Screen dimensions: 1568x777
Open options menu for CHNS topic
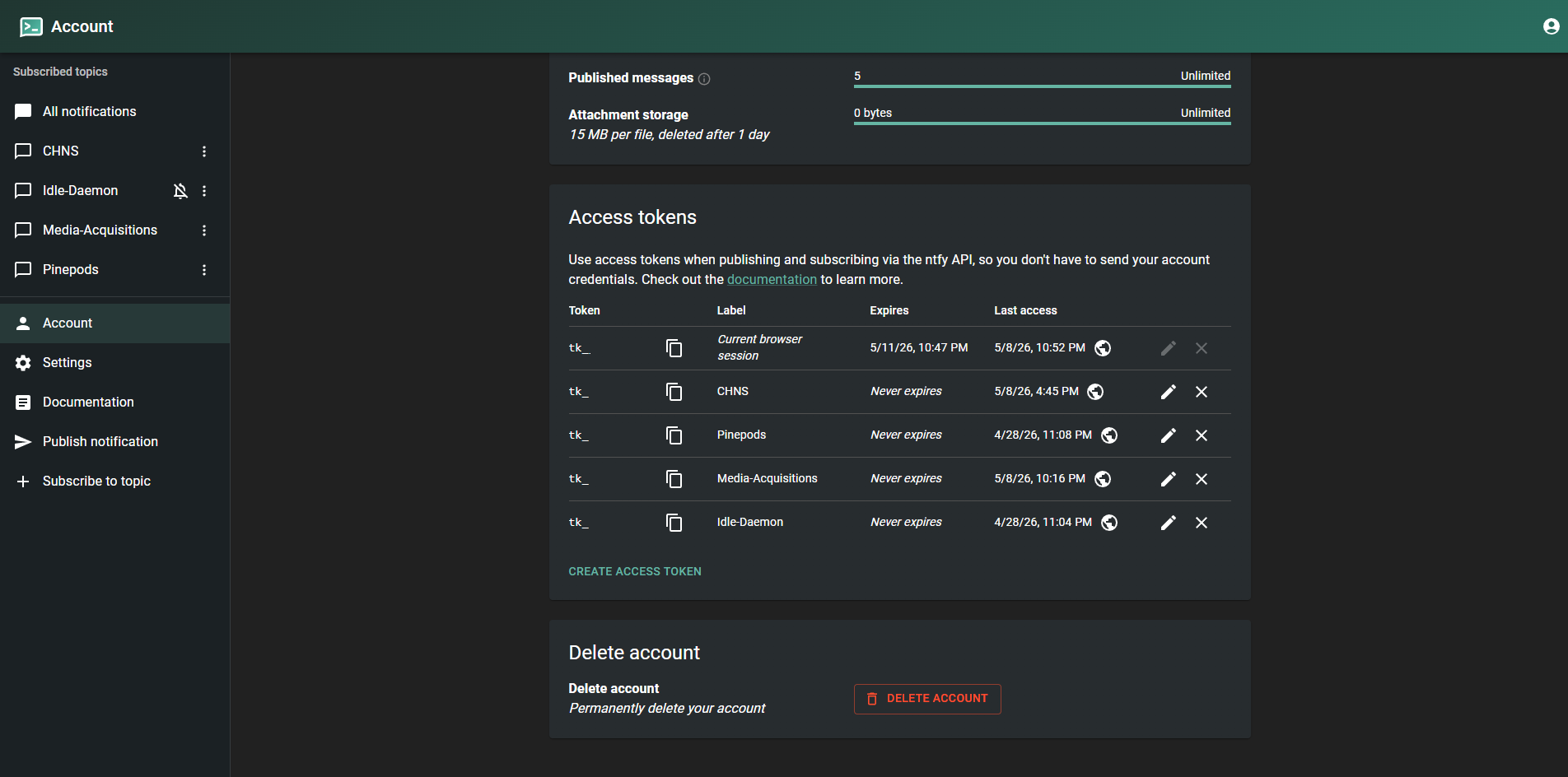pos(204,151)
